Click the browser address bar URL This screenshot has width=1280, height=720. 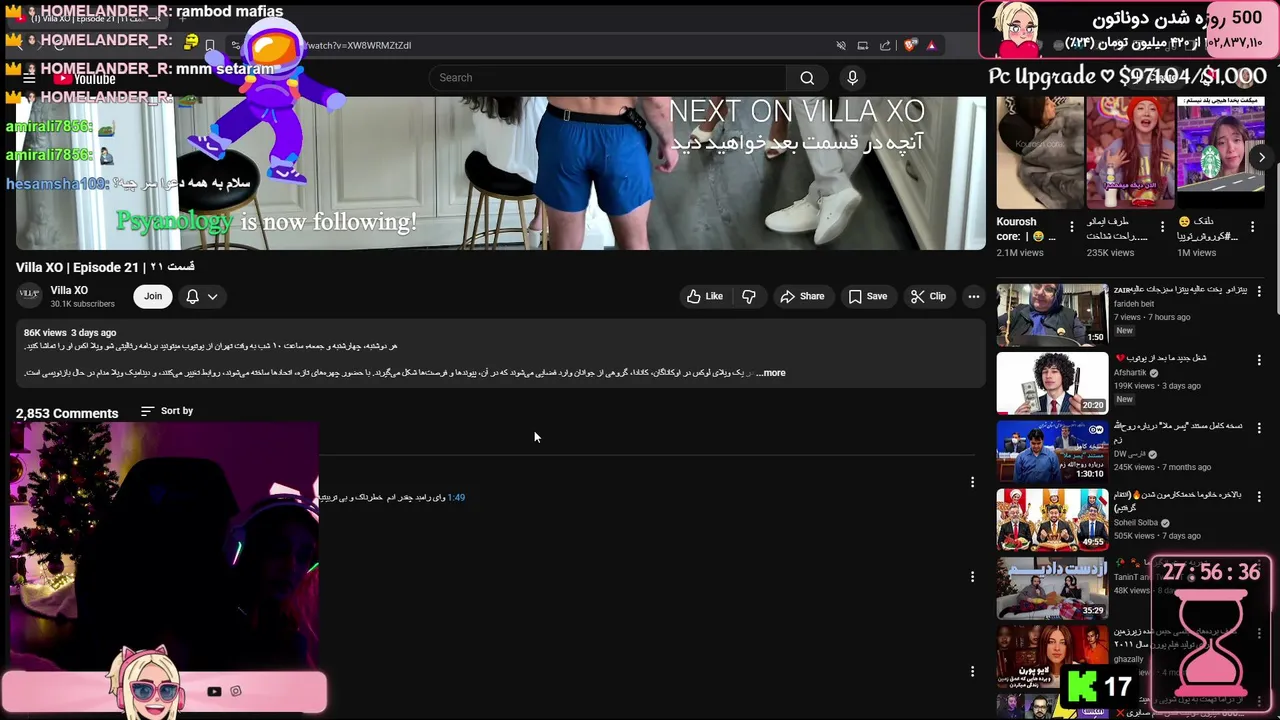[358, 45]
